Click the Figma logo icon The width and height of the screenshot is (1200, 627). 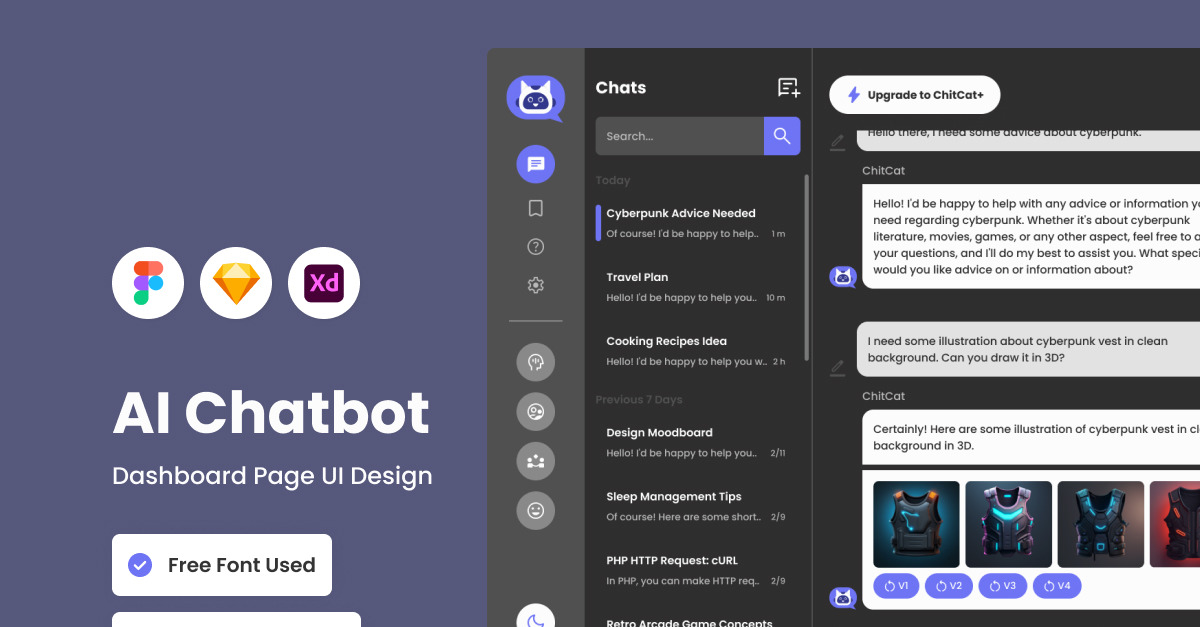148,283
